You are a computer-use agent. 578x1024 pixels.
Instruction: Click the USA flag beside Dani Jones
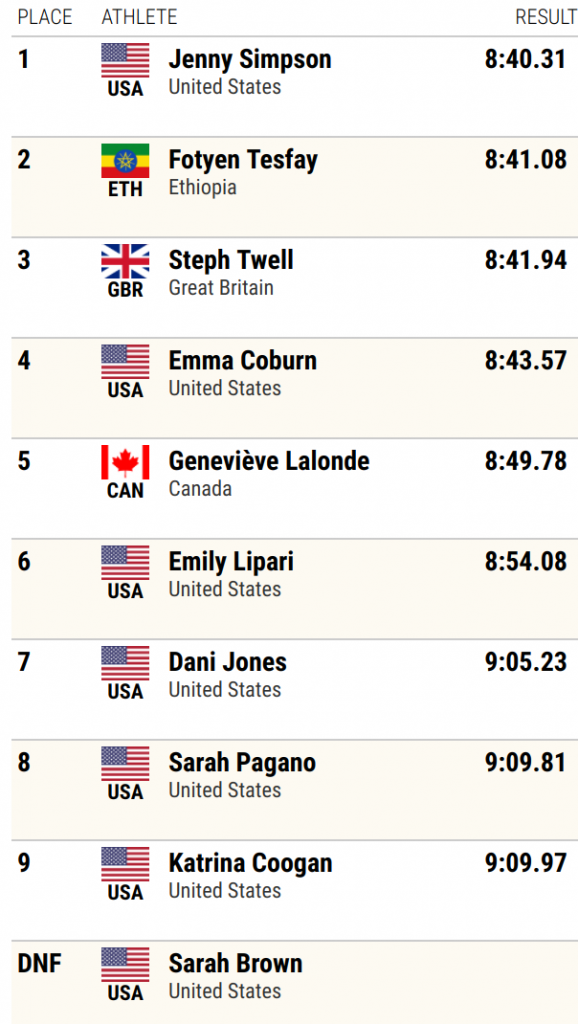tap(125, 664)
